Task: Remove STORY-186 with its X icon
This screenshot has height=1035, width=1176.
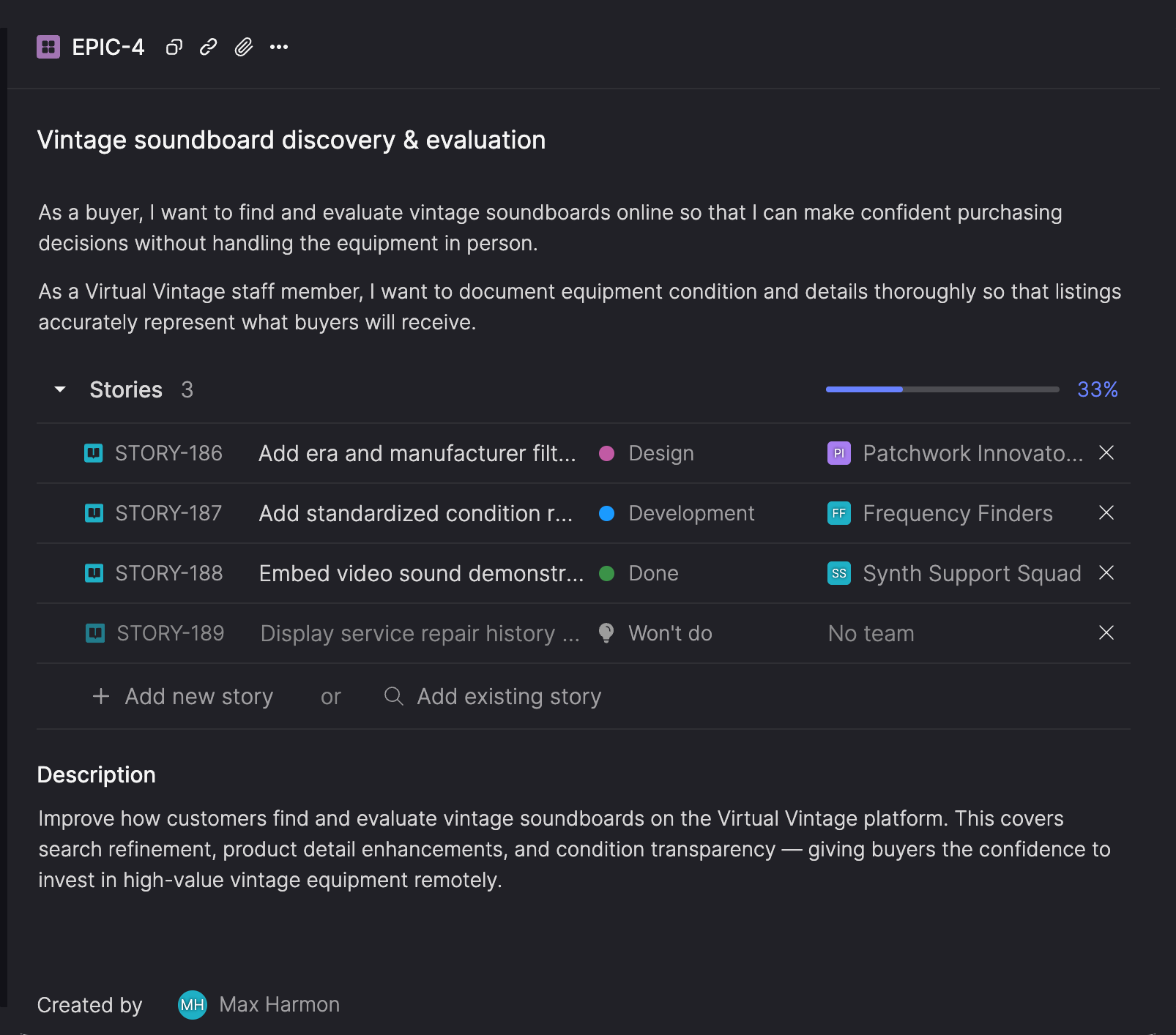Action: (x=1106, y=453)
